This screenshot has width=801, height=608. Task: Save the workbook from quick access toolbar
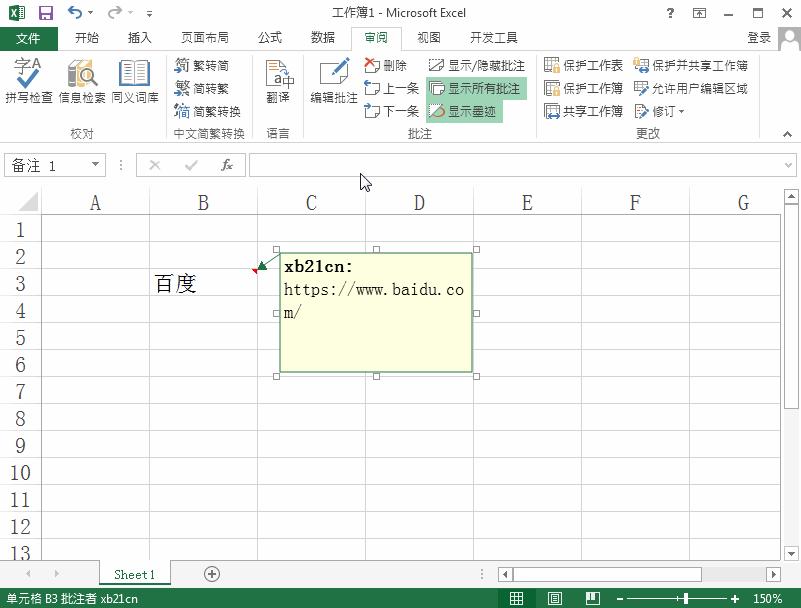(46, 13)
